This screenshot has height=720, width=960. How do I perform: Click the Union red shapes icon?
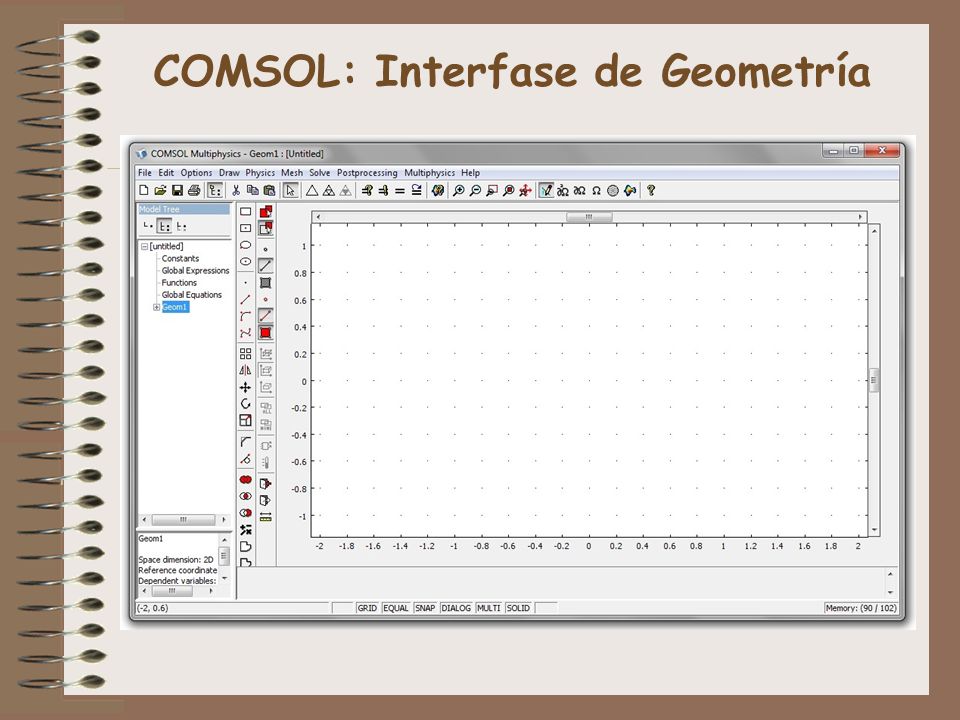point(246,479)
